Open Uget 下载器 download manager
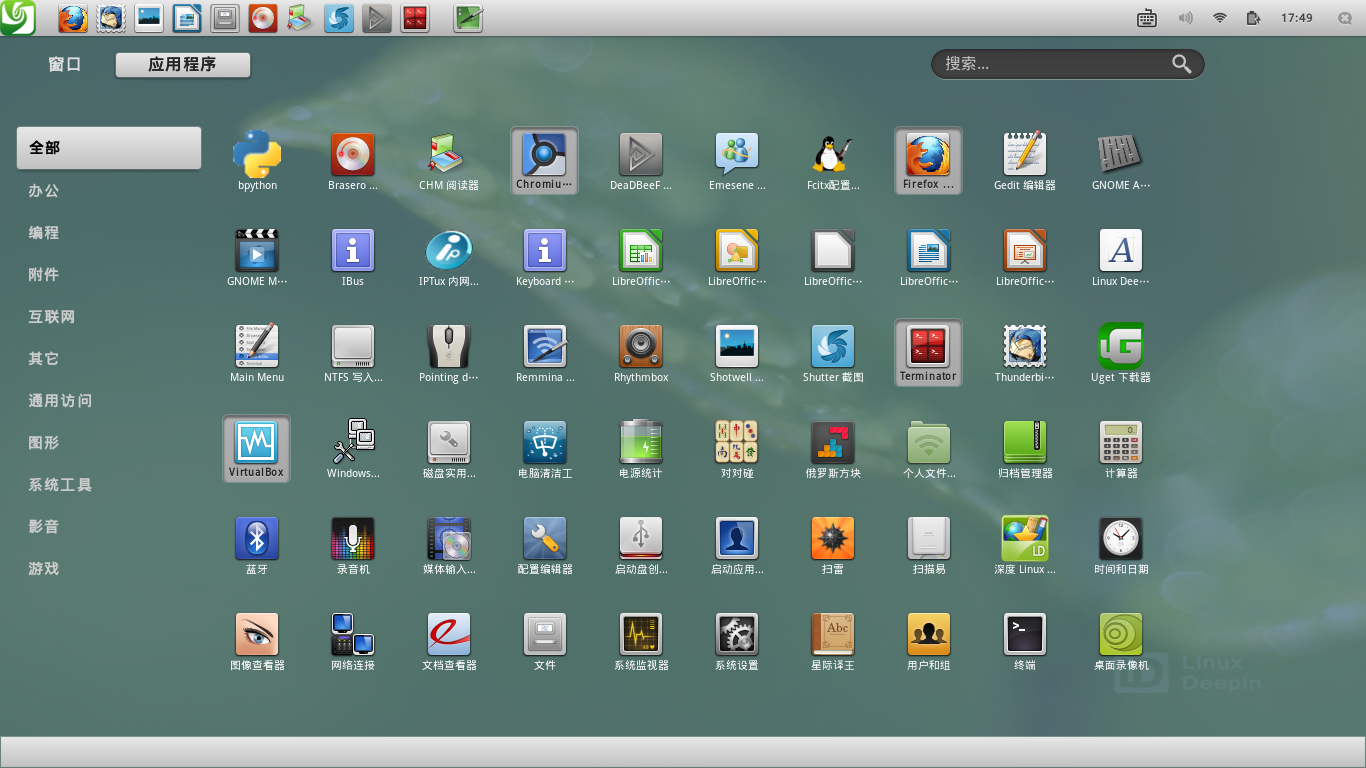This screenshot has width=1366, height=768. pos(1121,354)
